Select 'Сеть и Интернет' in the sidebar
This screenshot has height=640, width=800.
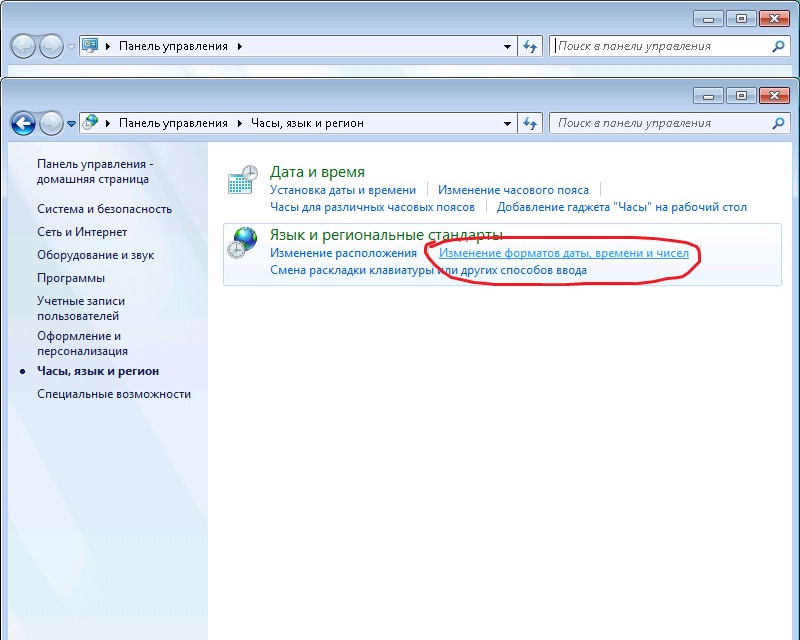click(82, 232)
